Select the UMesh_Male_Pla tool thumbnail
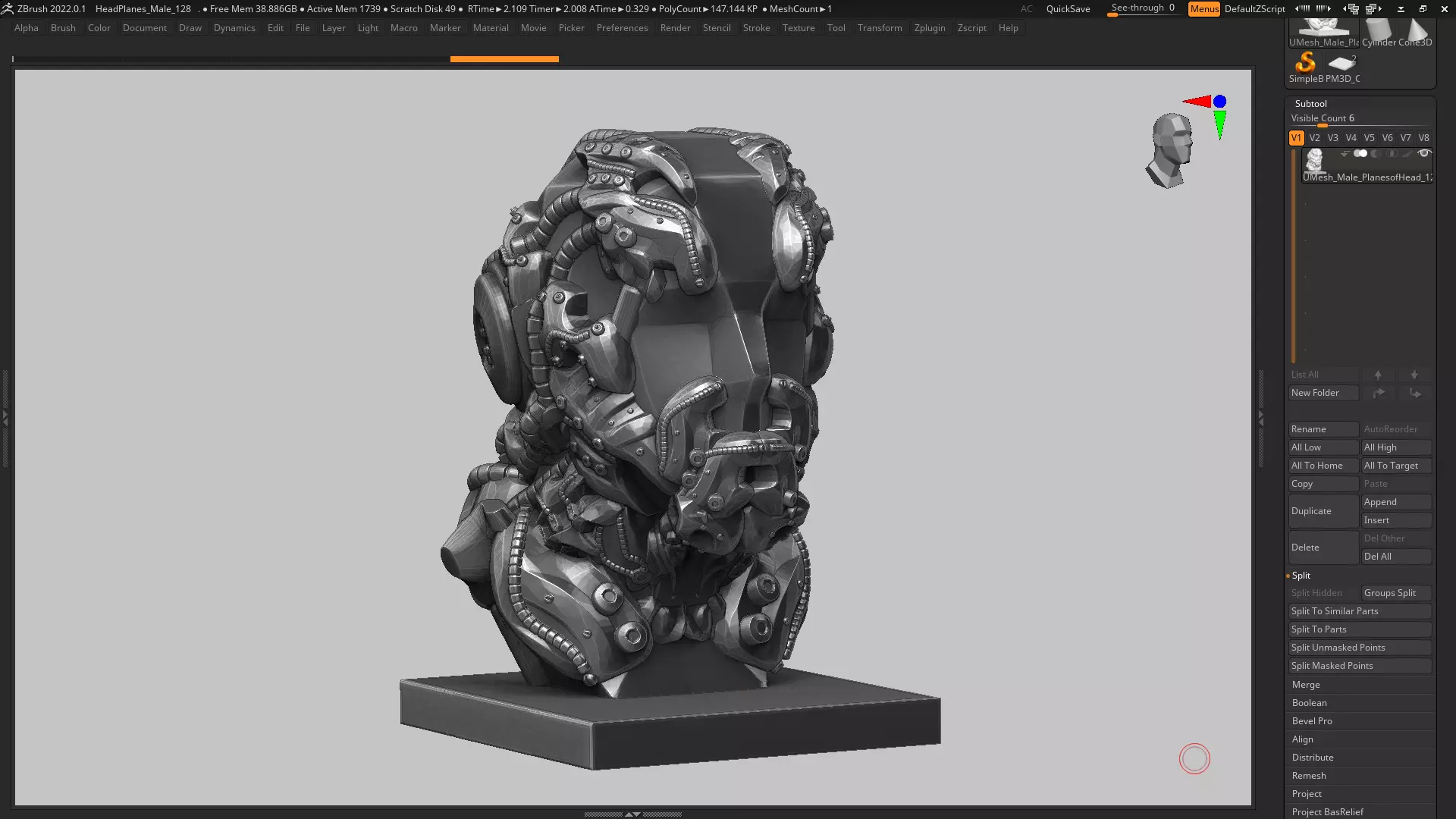Screen dimensions: 1456x819 click(x=1323, y=33)
